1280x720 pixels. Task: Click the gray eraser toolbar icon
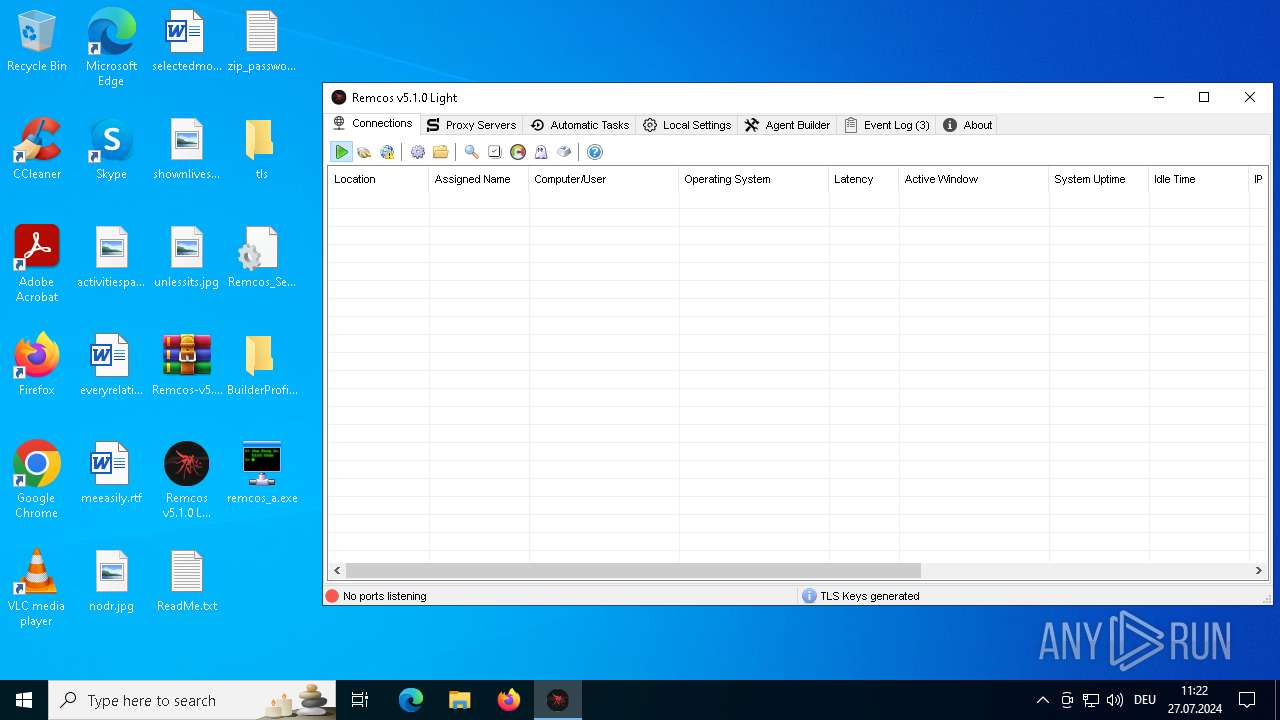pos(564,152)
